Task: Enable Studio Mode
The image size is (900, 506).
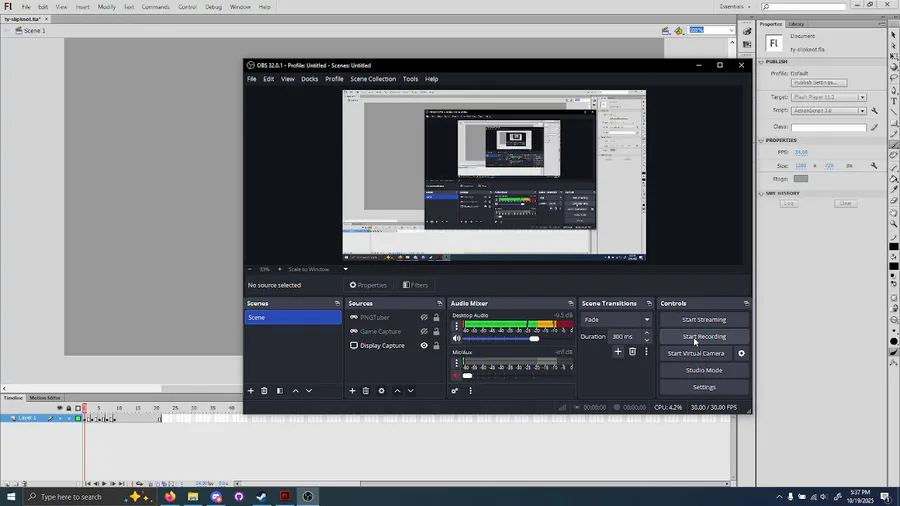Action: coord(704,371)
